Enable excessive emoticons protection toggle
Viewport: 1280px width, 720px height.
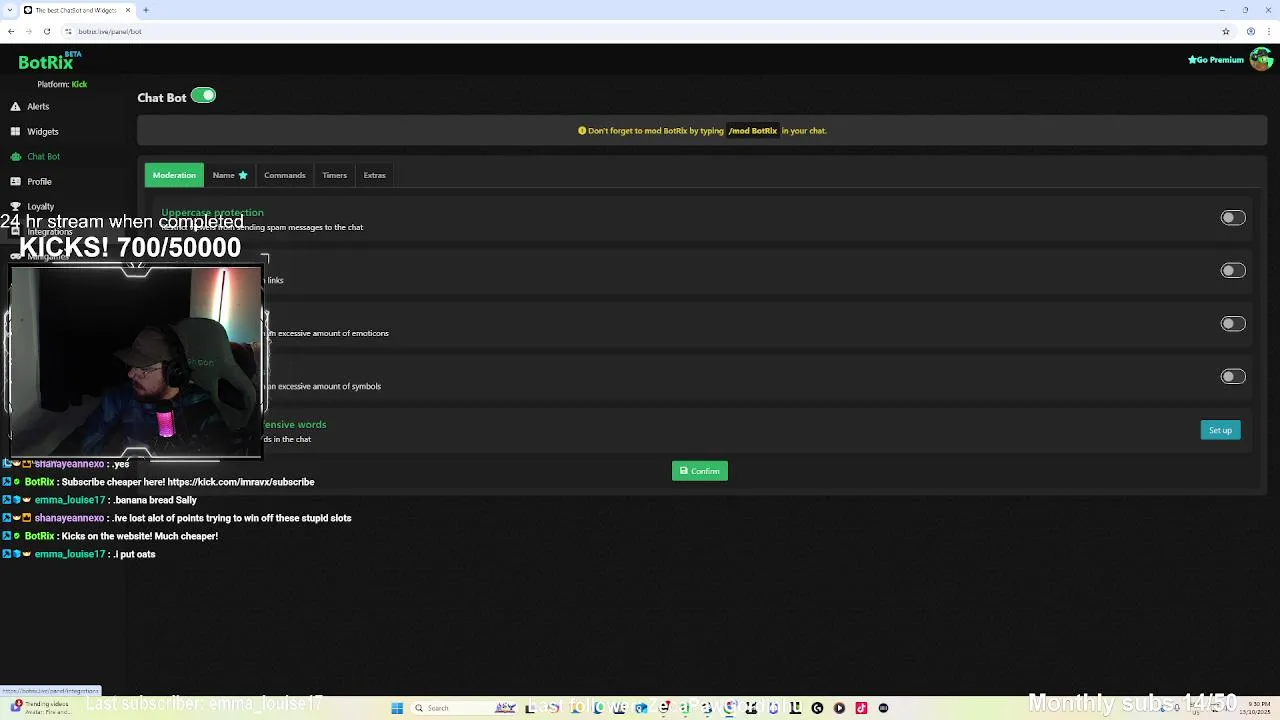coord(1233,324)
